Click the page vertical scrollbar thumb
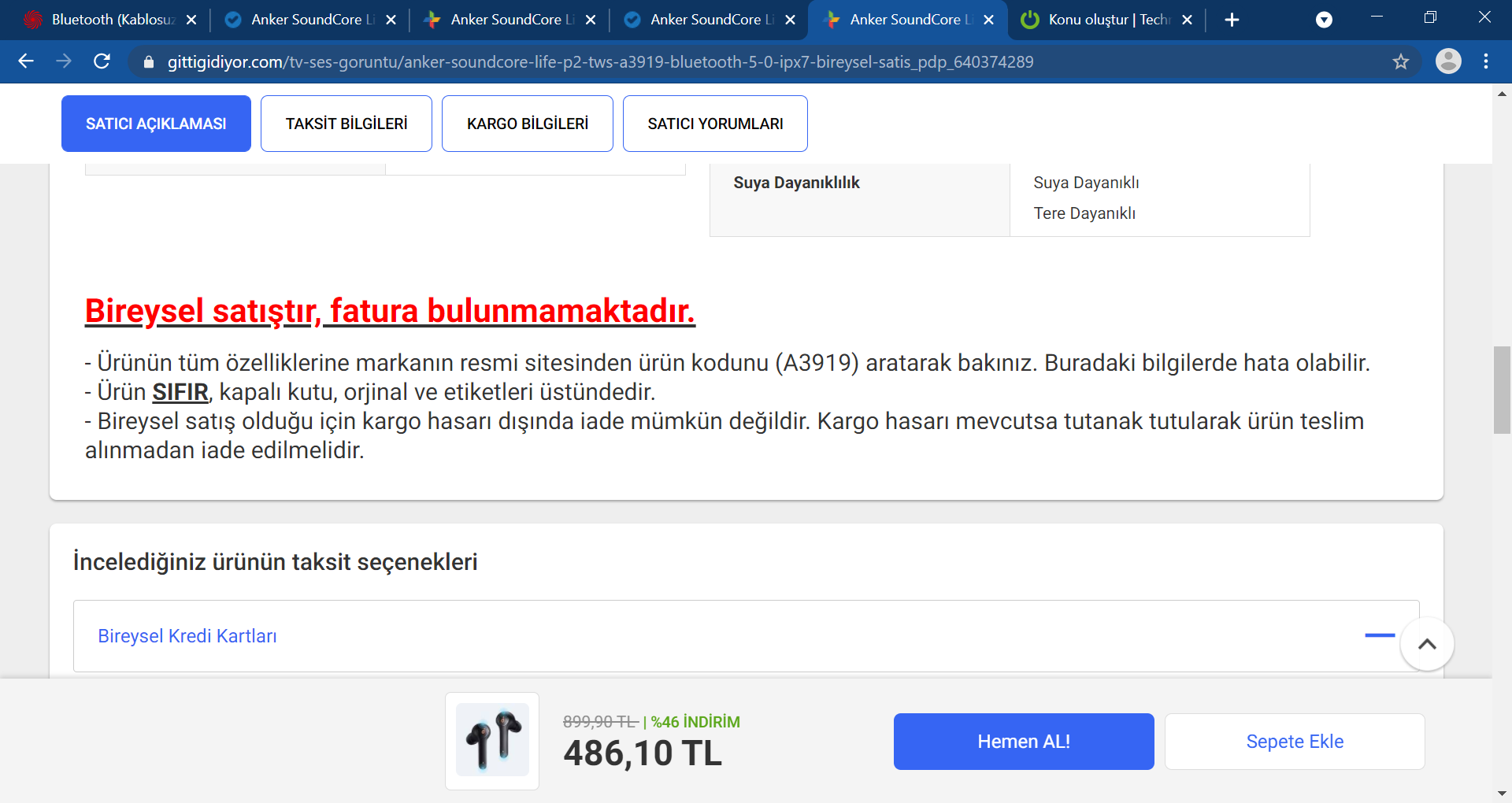 coord(1502,390)
